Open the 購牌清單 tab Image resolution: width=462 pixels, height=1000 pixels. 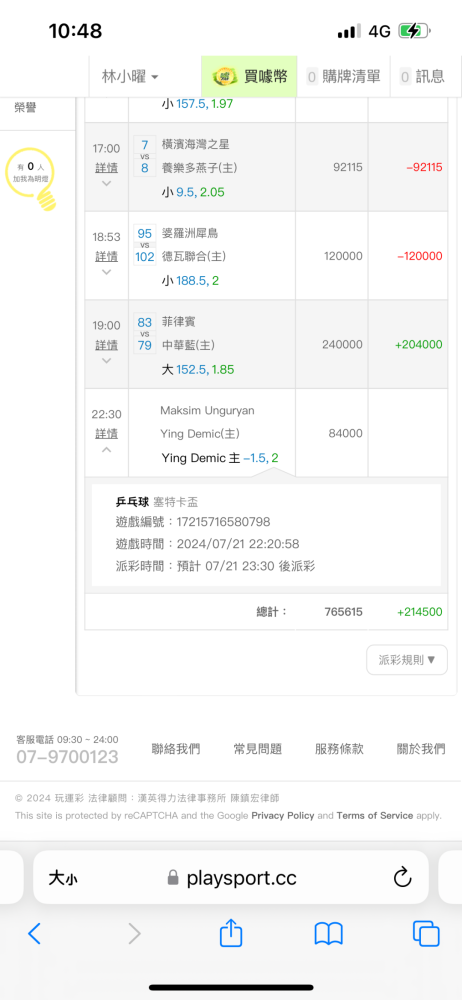click(x=343, y=77)
